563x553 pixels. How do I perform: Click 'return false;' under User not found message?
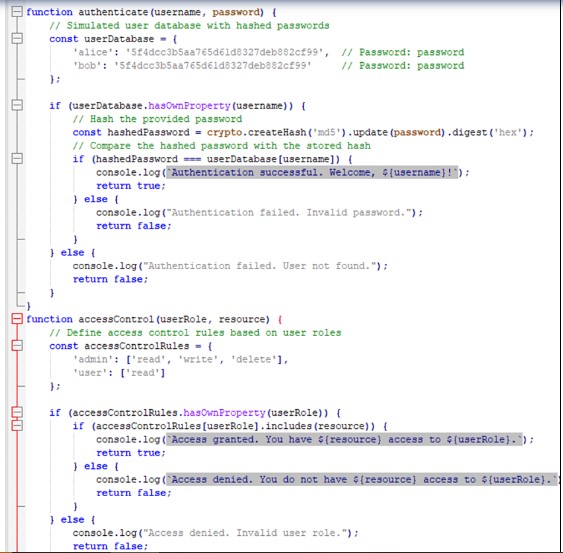[x=110, y=279]
